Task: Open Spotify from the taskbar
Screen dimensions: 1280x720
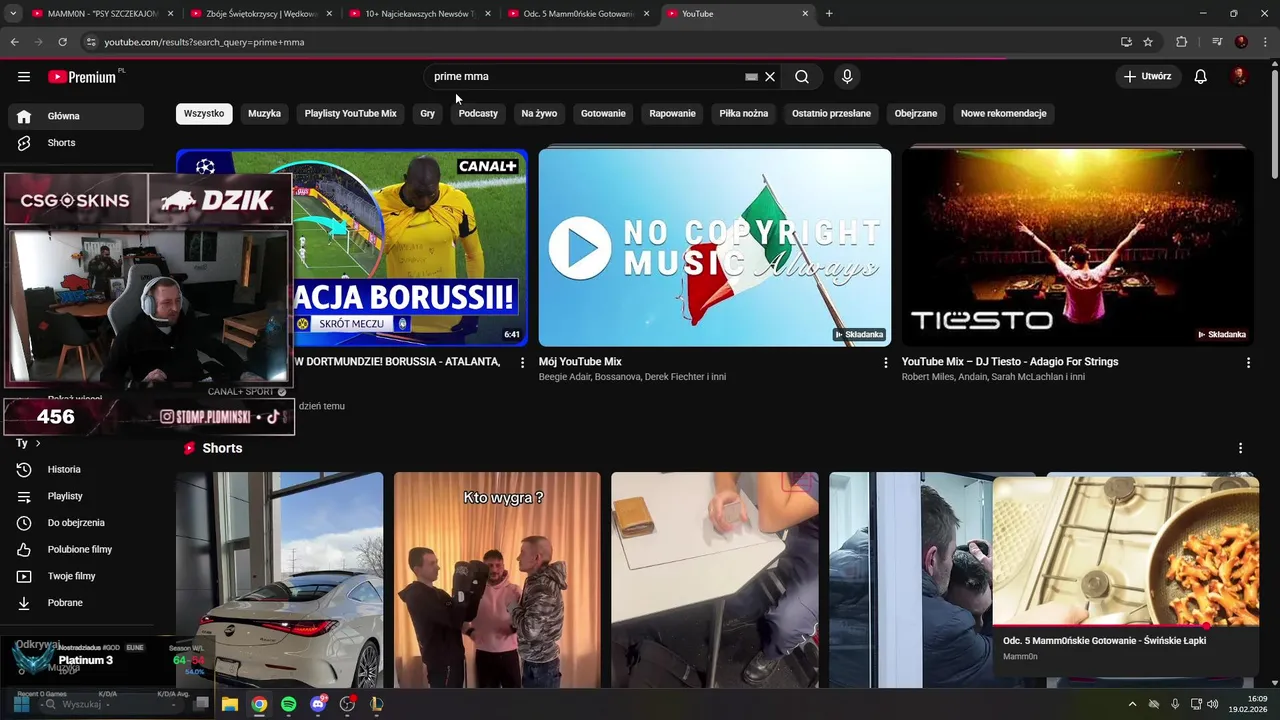Action: tap(288, 704)
